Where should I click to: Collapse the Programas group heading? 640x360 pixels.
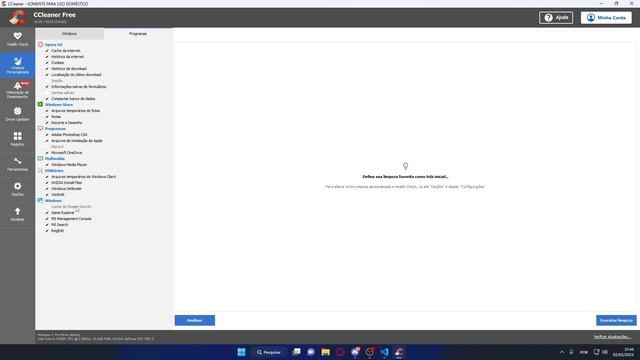point(55,129)
